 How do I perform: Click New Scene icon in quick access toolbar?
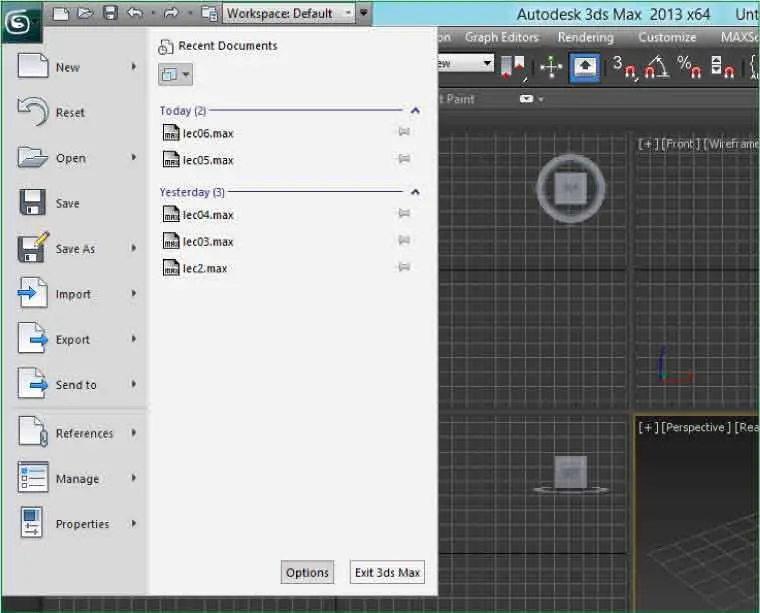[x=61, y=13]
